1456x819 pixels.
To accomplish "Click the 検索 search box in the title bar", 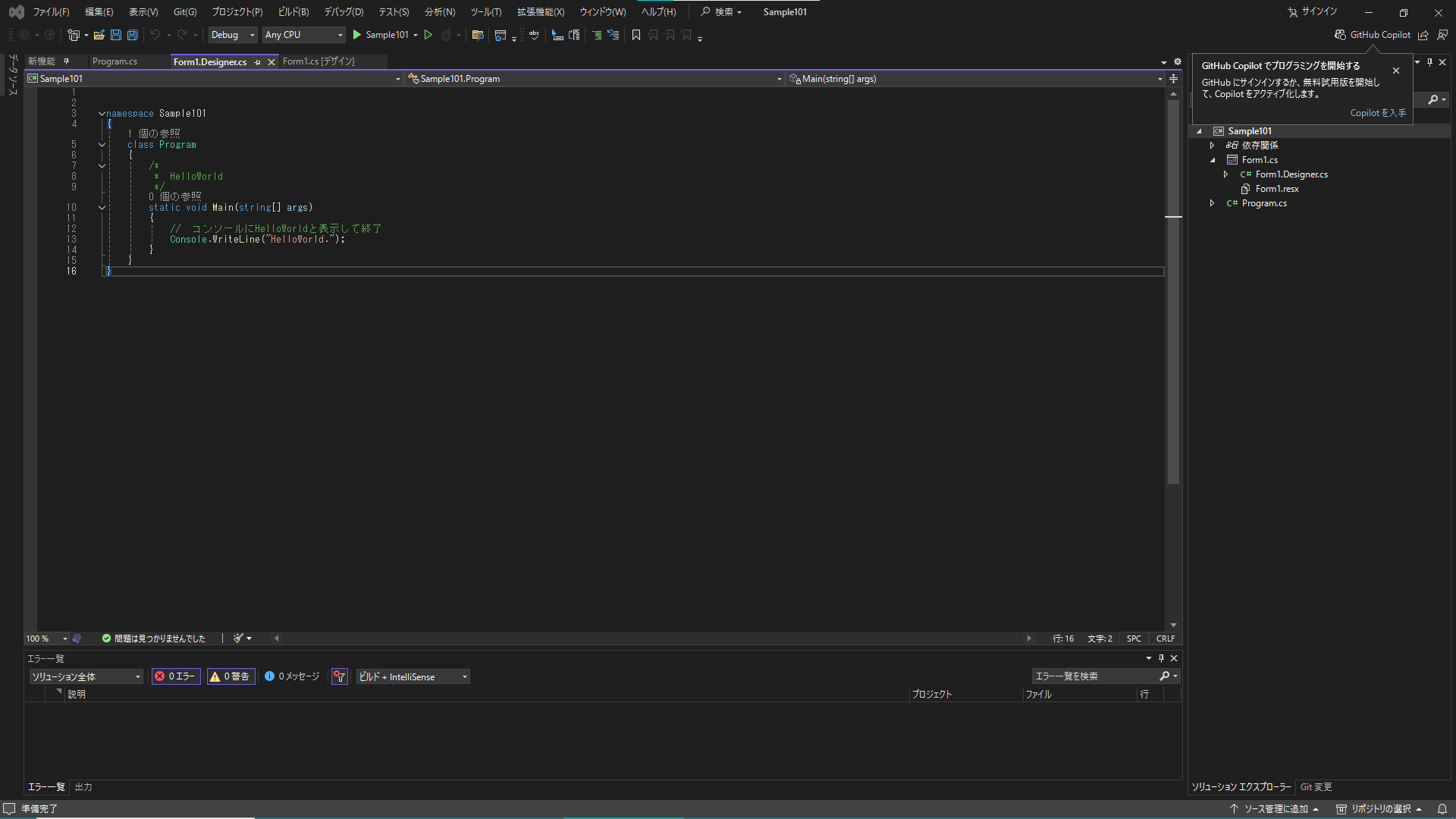I will pos(721,12).
